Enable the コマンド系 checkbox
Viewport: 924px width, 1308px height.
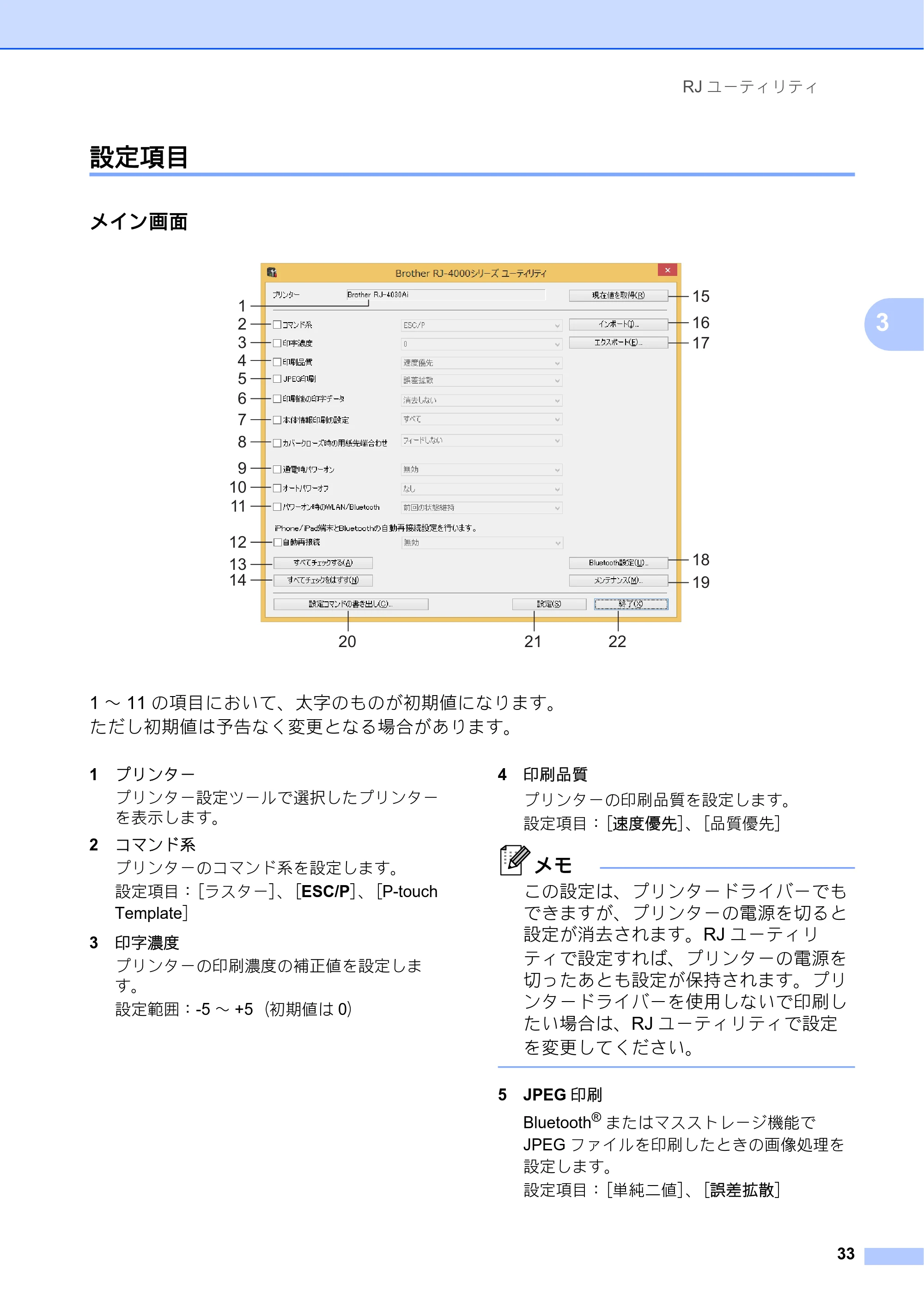pos(277,325)
